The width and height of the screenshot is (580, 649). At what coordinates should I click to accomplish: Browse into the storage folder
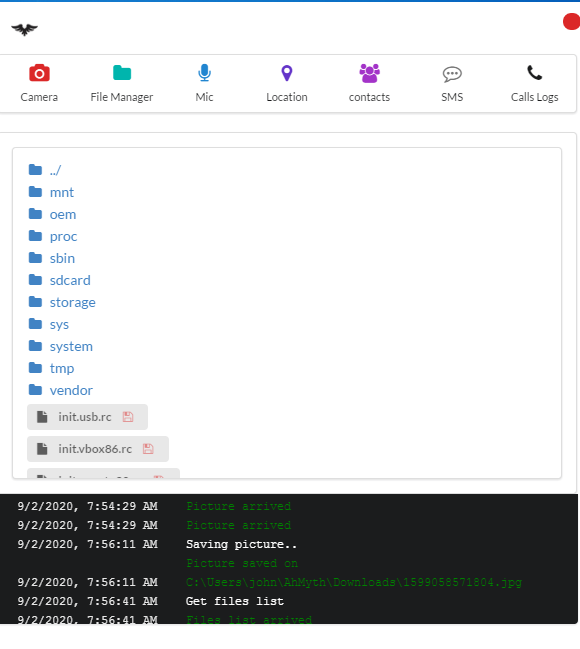pos(72,303)
